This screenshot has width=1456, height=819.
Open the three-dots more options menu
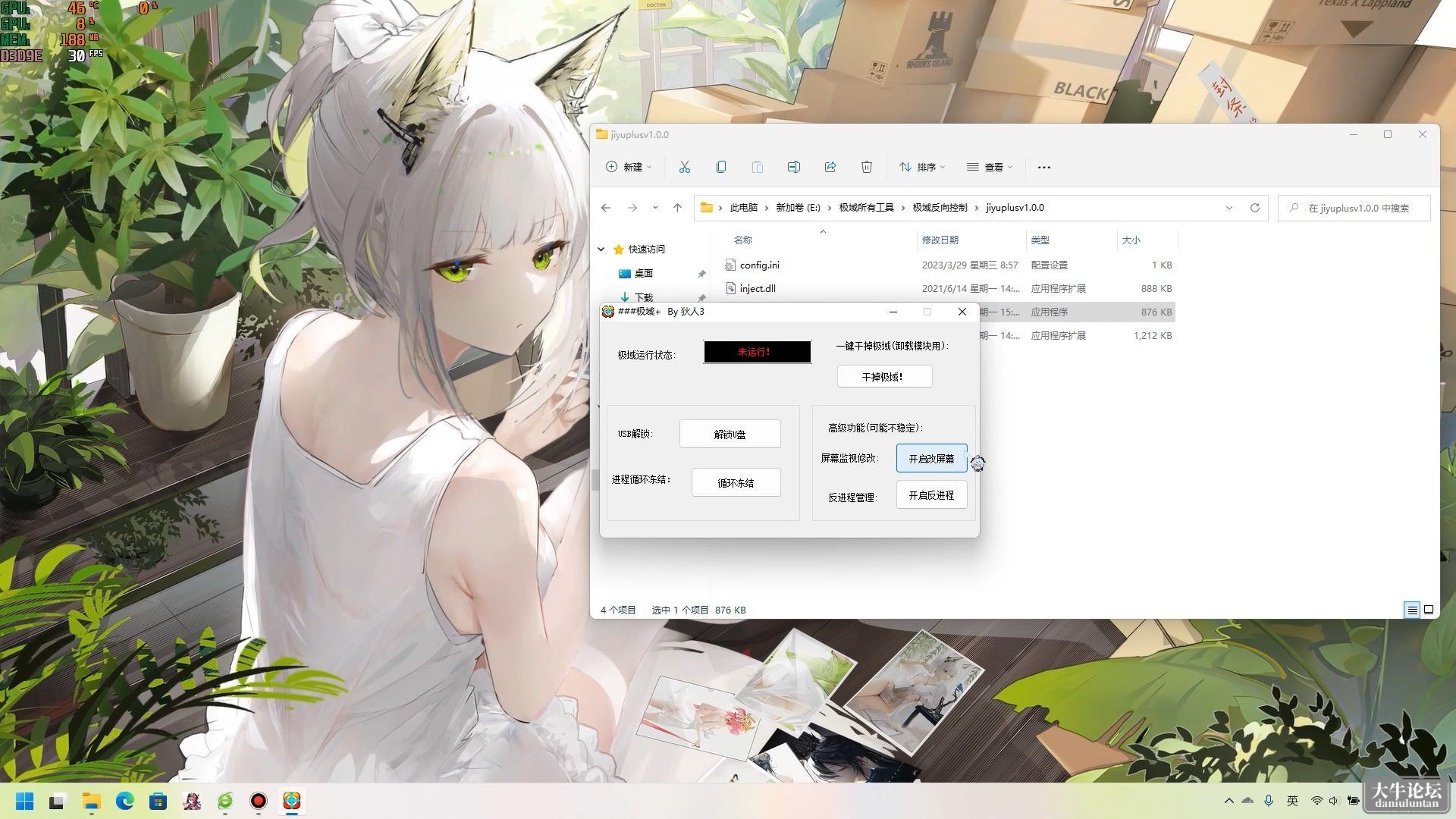[1043, 167]
